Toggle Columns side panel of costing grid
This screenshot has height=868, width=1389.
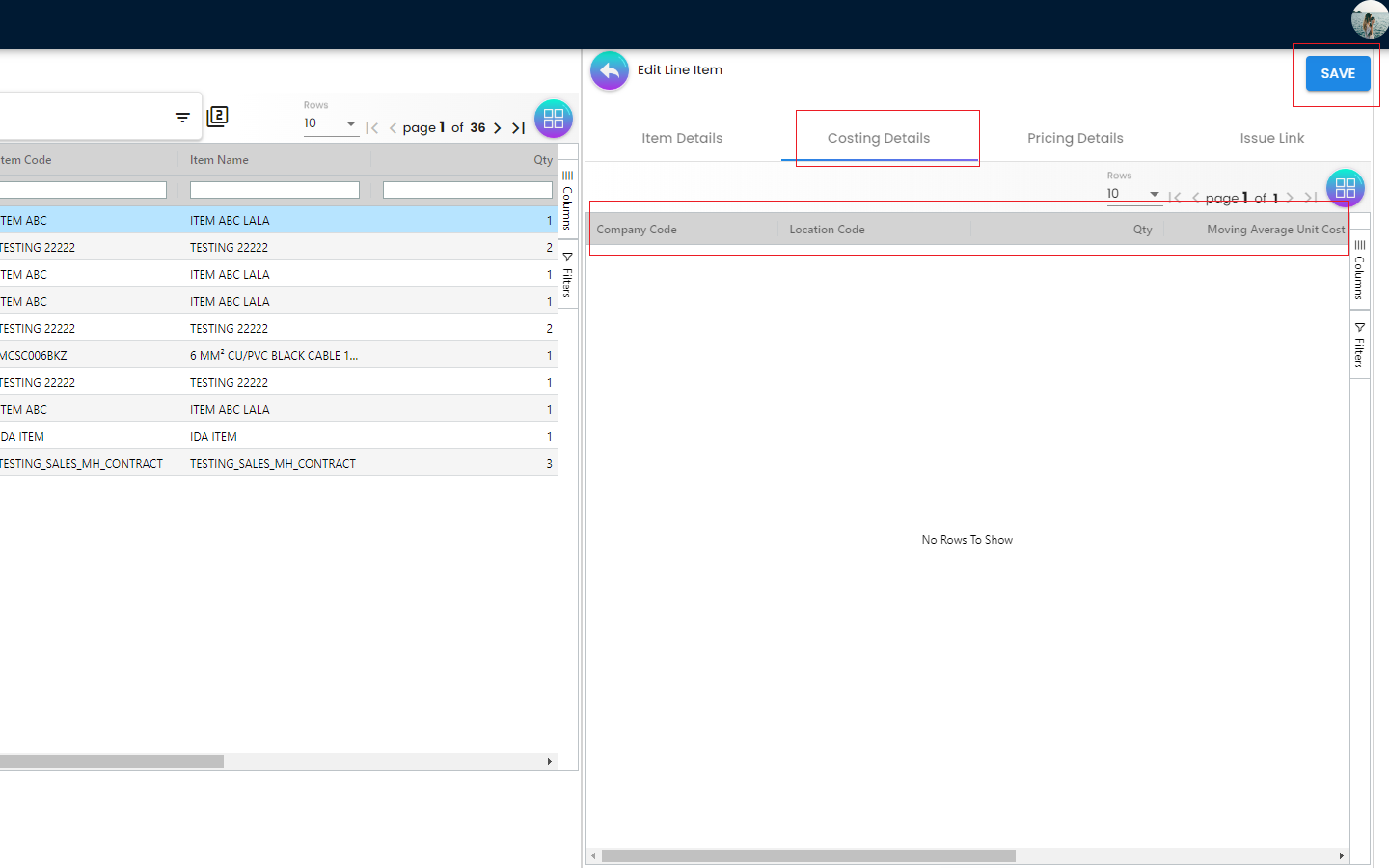point(1359,271)
